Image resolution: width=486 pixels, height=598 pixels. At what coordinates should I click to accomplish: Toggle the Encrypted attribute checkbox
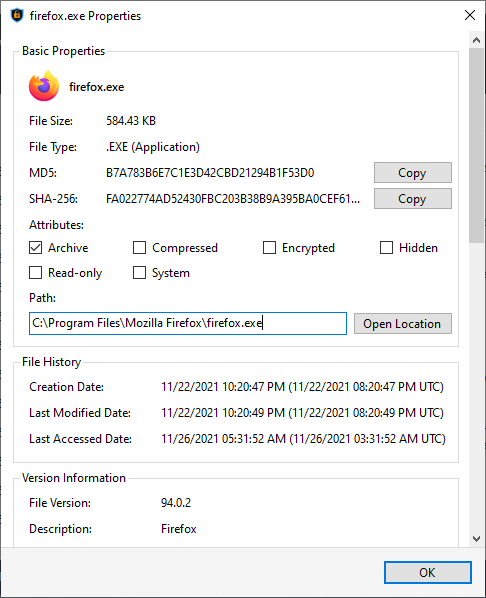(269, 248)
